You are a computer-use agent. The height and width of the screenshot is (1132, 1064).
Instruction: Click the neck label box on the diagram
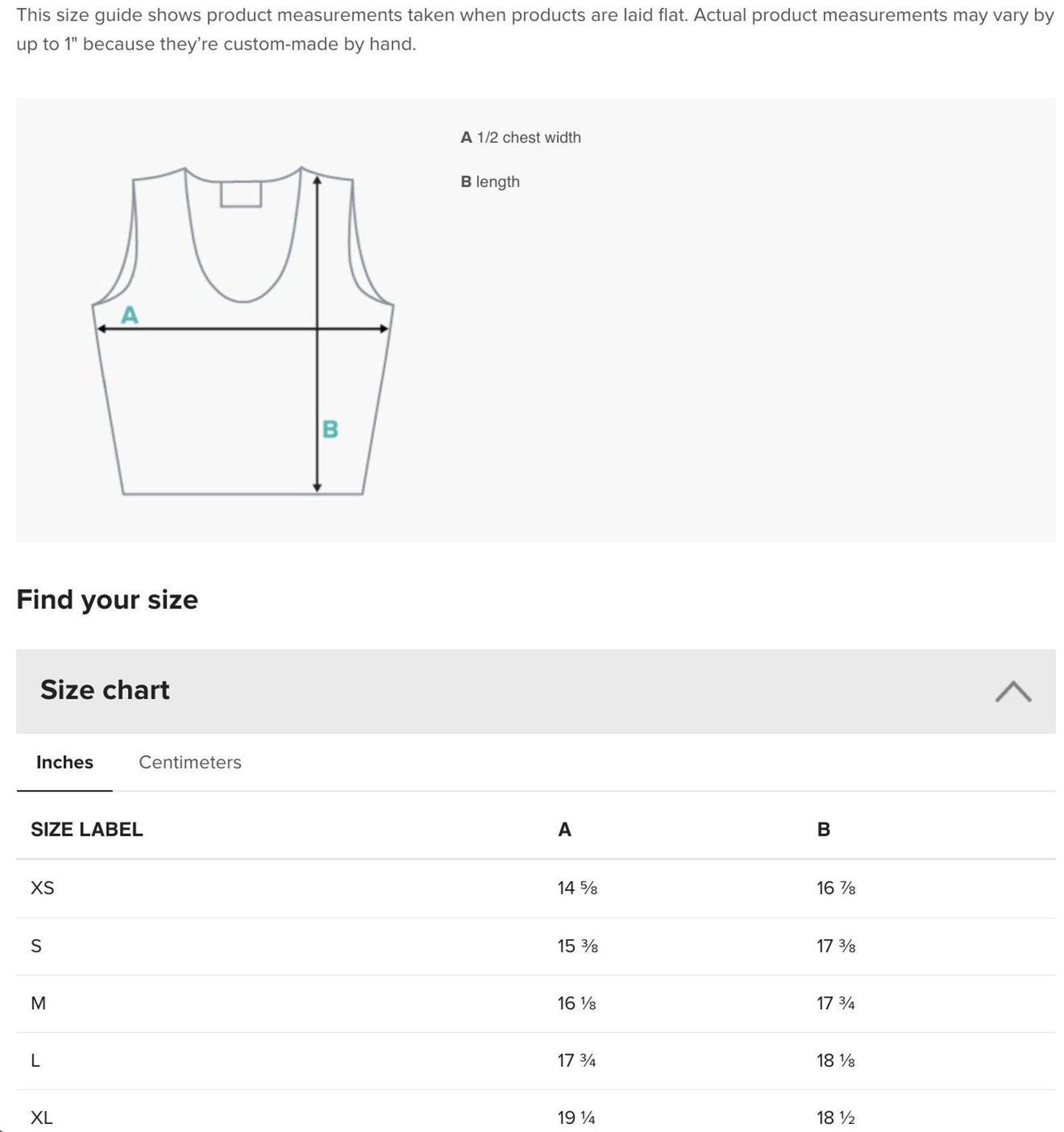(x=241, y=194)
